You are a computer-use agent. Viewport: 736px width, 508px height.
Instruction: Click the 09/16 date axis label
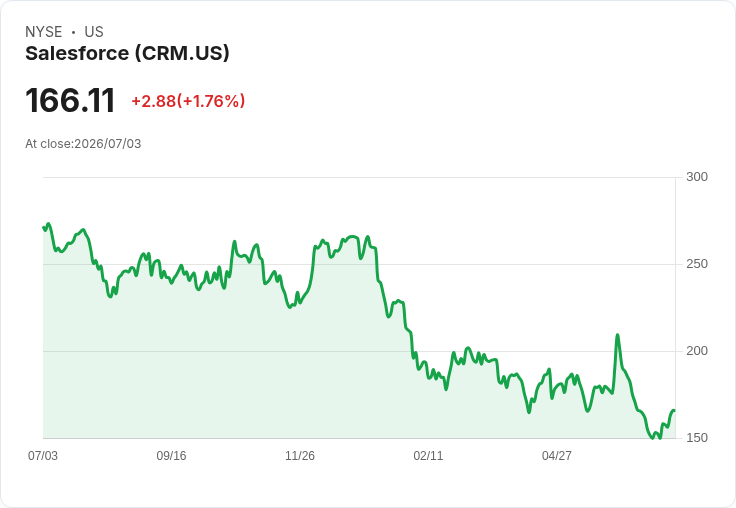(x=171, y=455)
